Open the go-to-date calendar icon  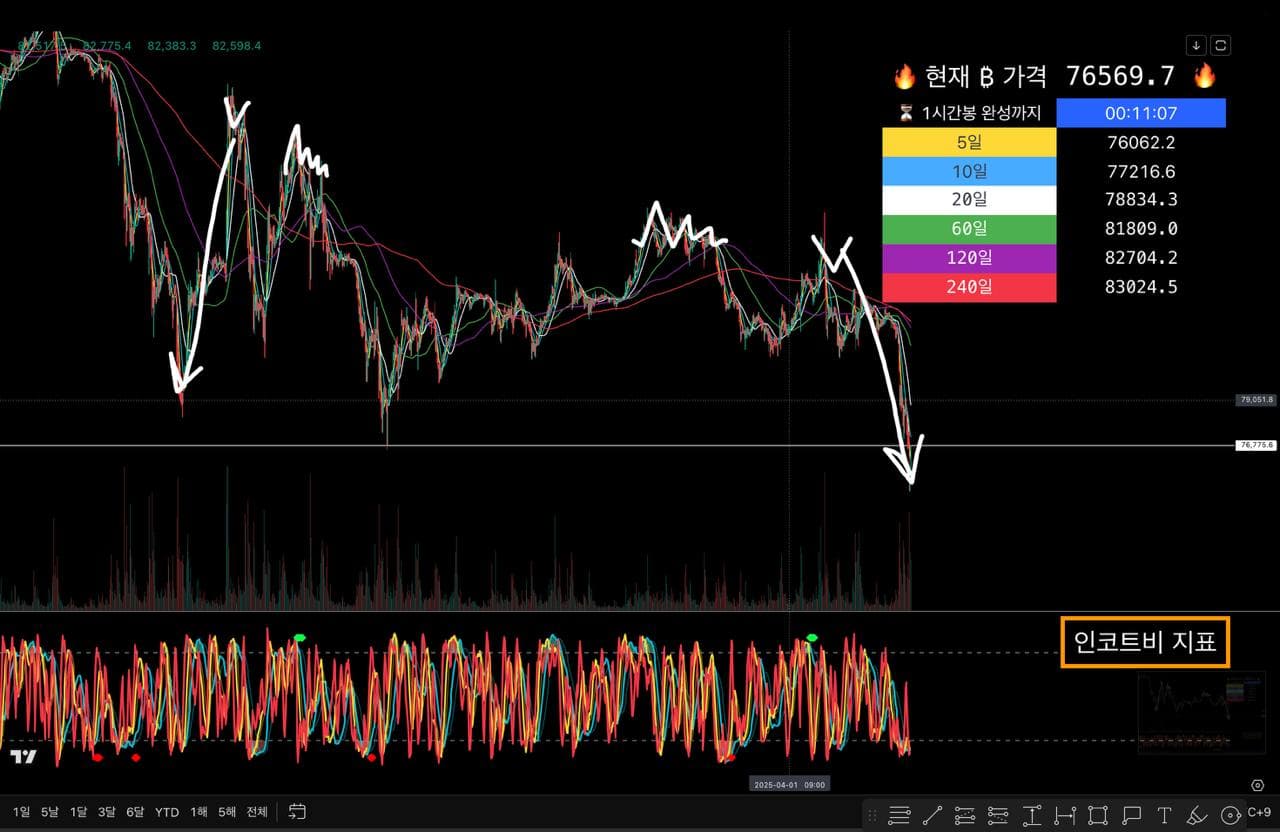coord(296,812)
